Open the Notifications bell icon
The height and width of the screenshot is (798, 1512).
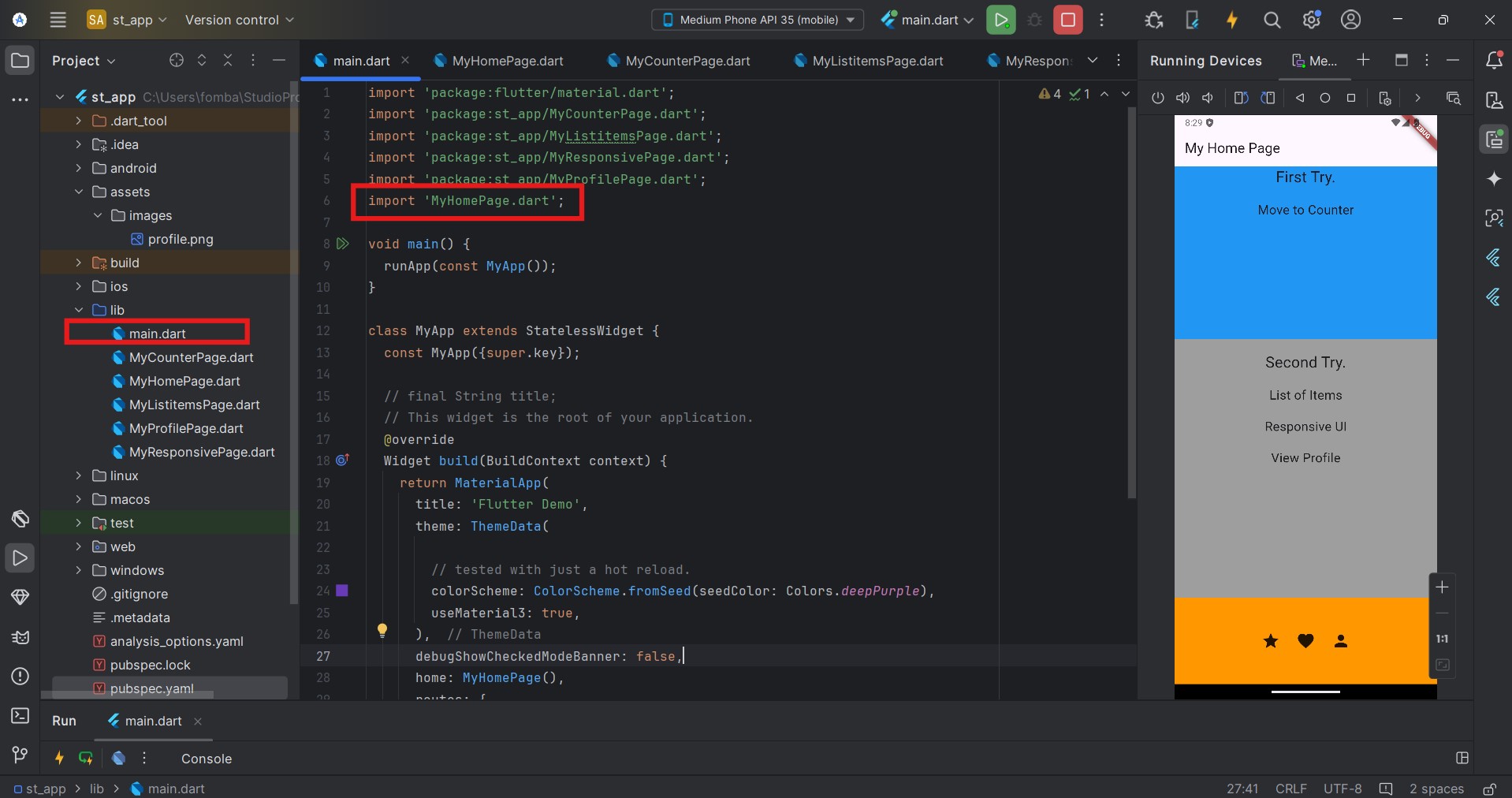click(1493, 61)
